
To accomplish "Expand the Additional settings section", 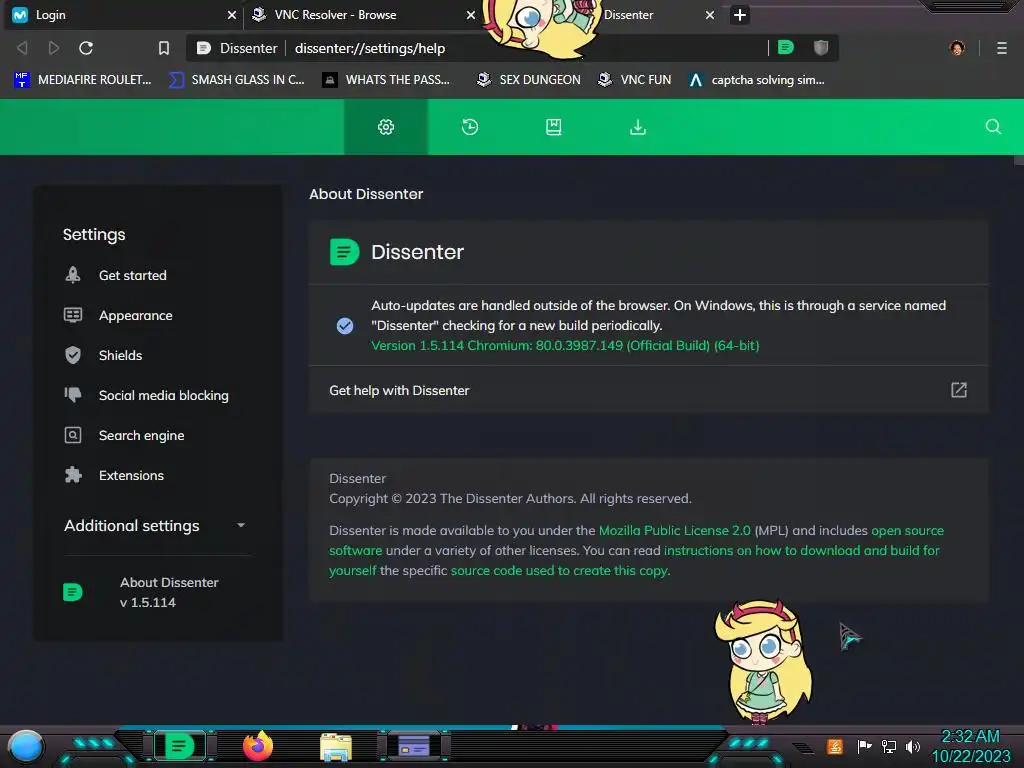I will [x=155, y=526].
